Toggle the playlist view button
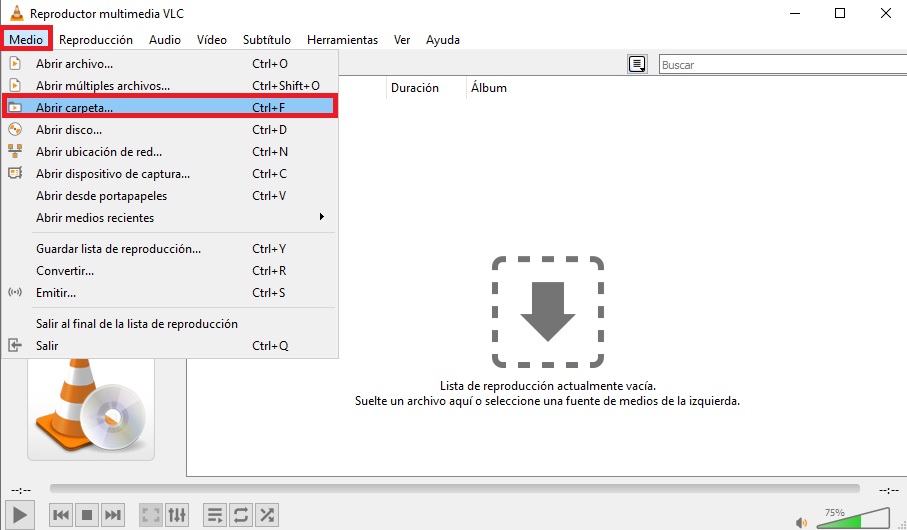907x530 pixels. [215, 514]
